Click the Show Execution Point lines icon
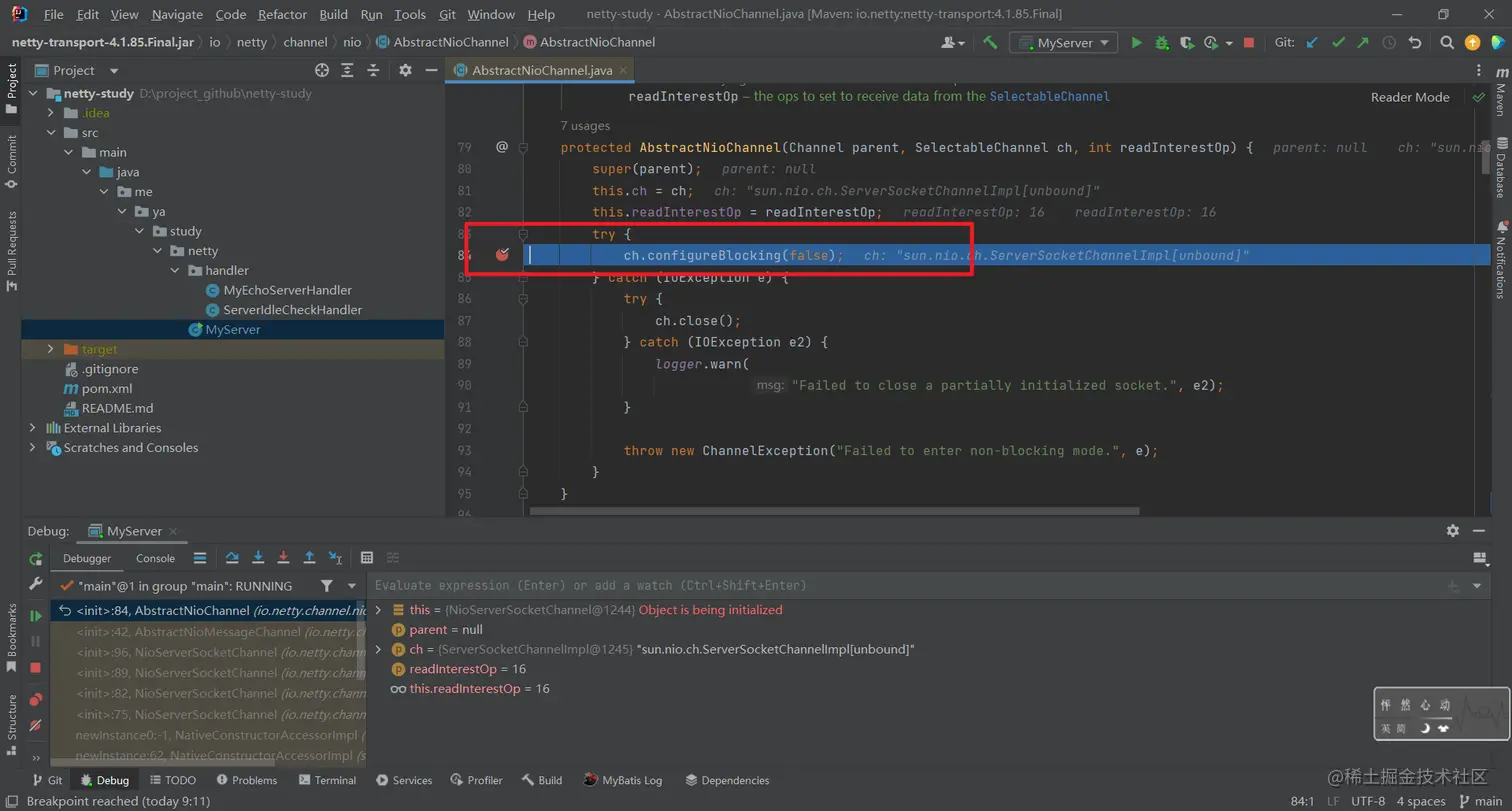The width and height of the screenshot is (1512, 811). click(x=200, y=558)
